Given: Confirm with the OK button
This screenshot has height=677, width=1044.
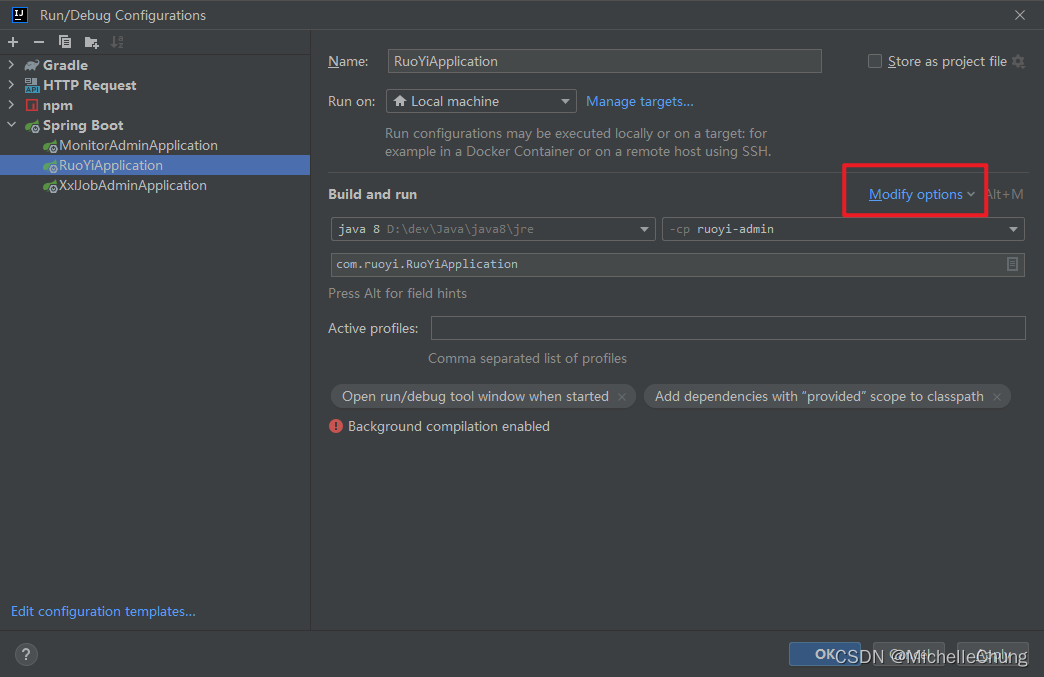Looking at the screenshot, I should pos(824,654).
